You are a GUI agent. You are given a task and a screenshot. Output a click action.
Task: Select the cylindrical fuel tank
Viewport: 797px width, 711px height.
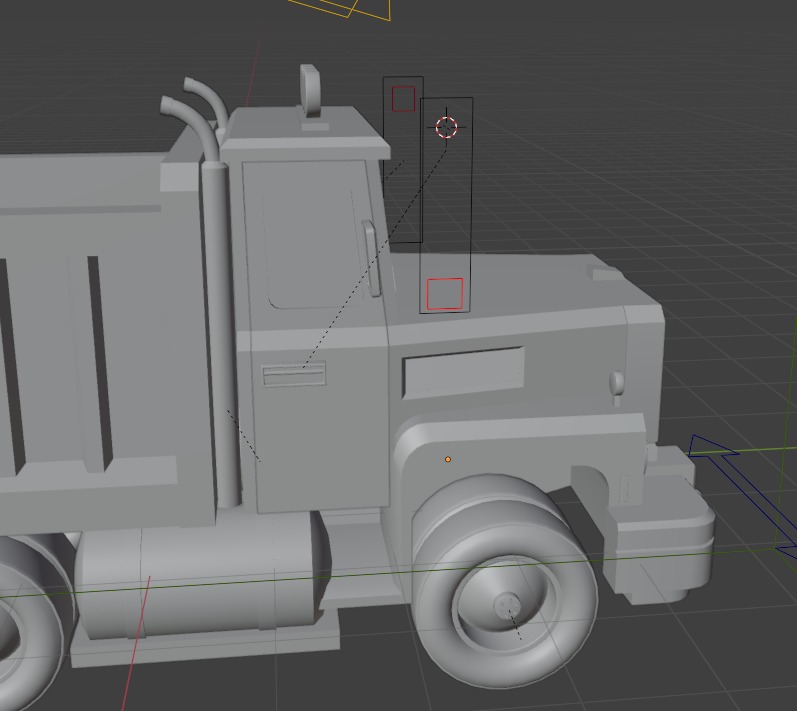[x=201, y=577]
